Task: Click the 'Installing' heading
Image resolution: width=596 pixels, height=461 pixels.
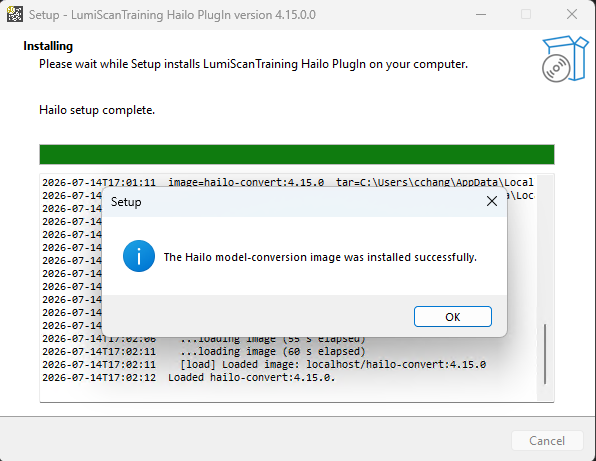Action: coord(48,46)
